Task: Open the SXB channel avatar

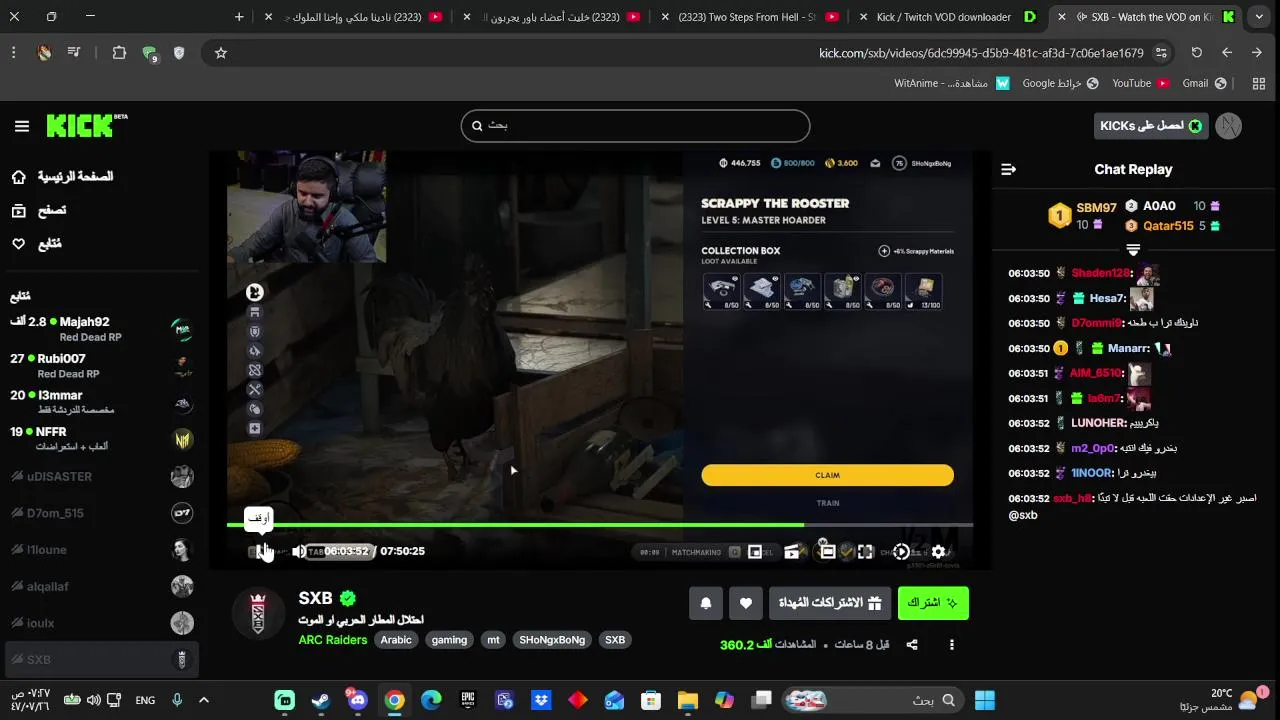Action: pos(258,612)
